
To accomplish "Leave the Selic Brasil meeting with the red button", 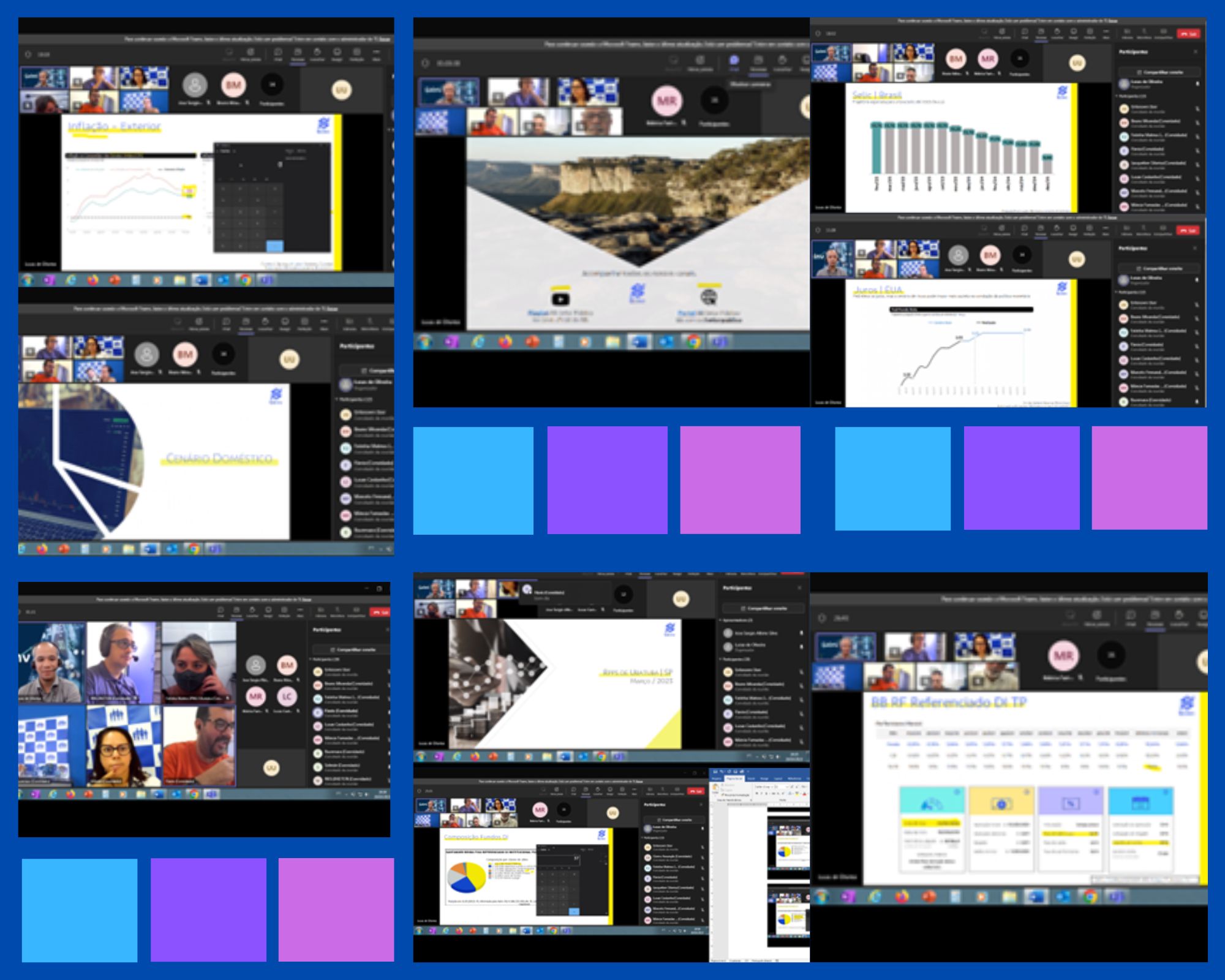I will pos(1189,34).
